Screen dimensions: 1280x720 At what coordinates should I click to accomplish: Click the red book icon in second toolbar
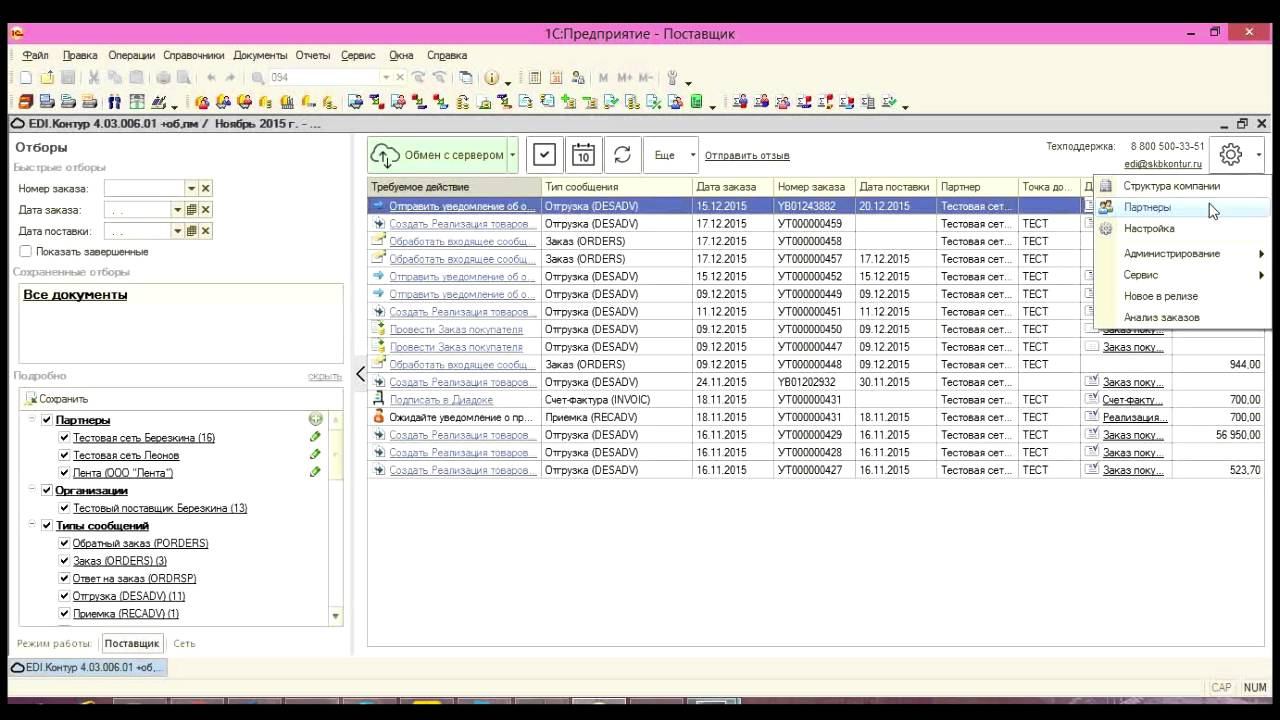(x=25, y=102)
